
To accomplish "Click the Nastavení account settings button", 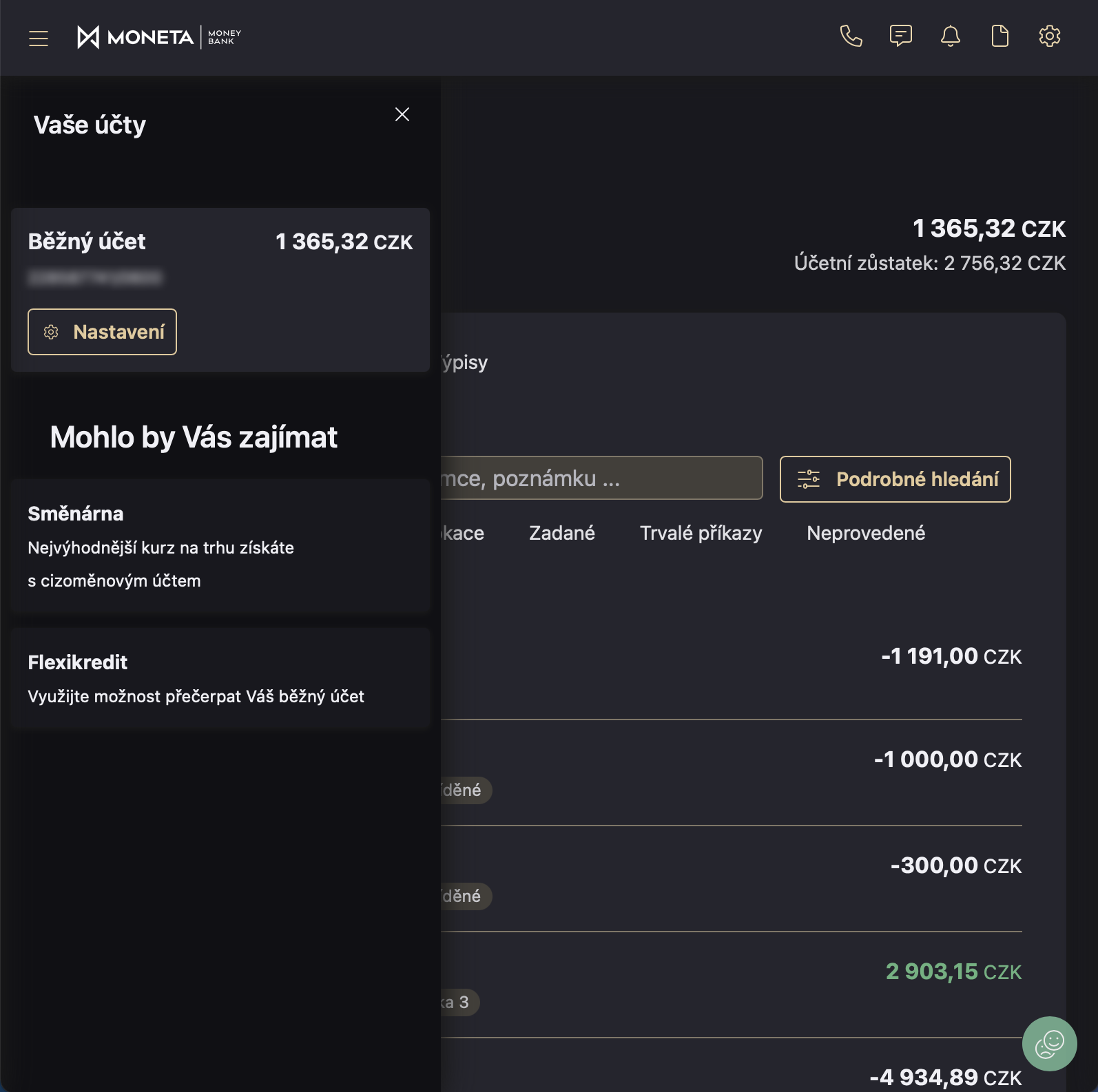I will tap(102, 332).
